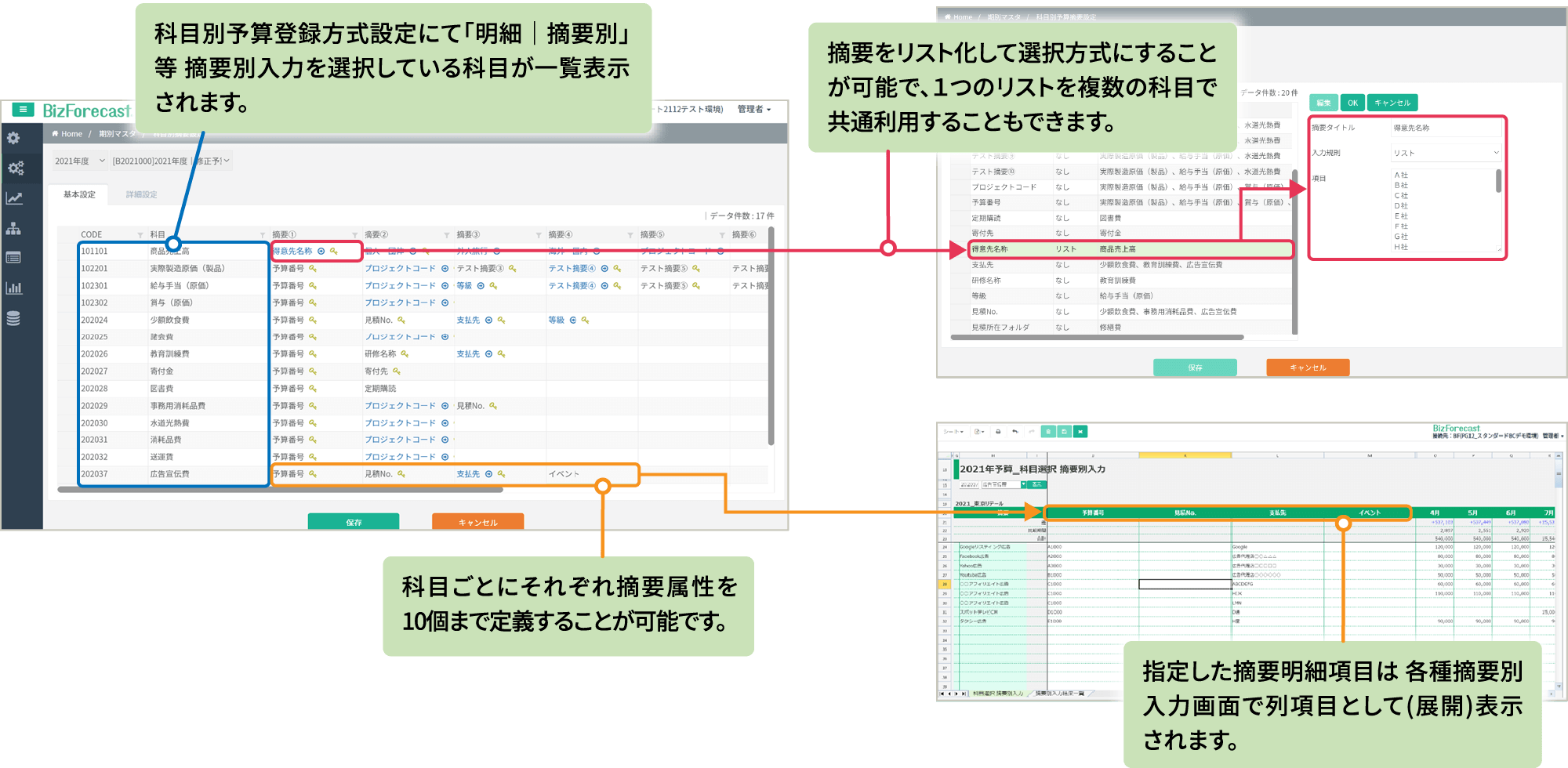
Task: Click the 摘要タイトル text field
Action: (x=1446, y=128)
